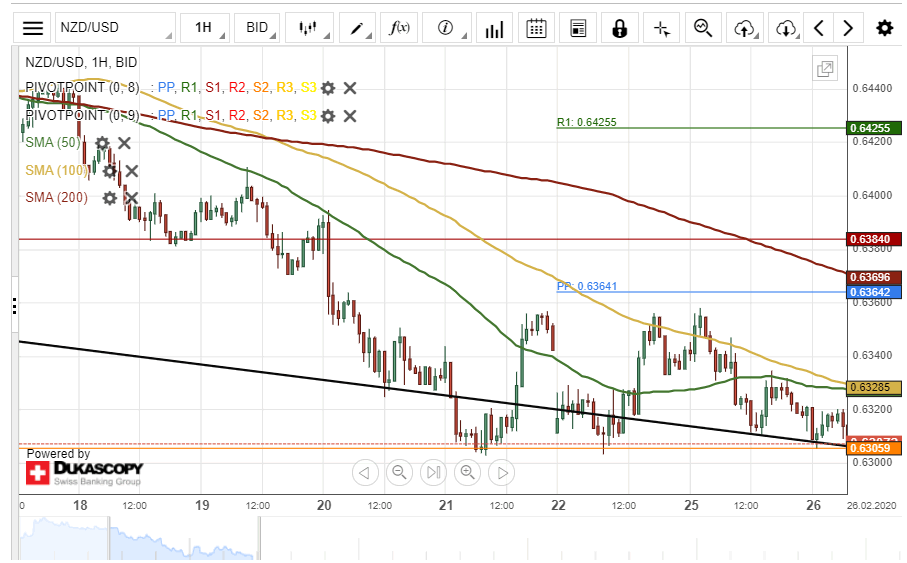907x563 pixels.
Task: Click the 0.63059 orange price tag
Action: click(873, 448)
